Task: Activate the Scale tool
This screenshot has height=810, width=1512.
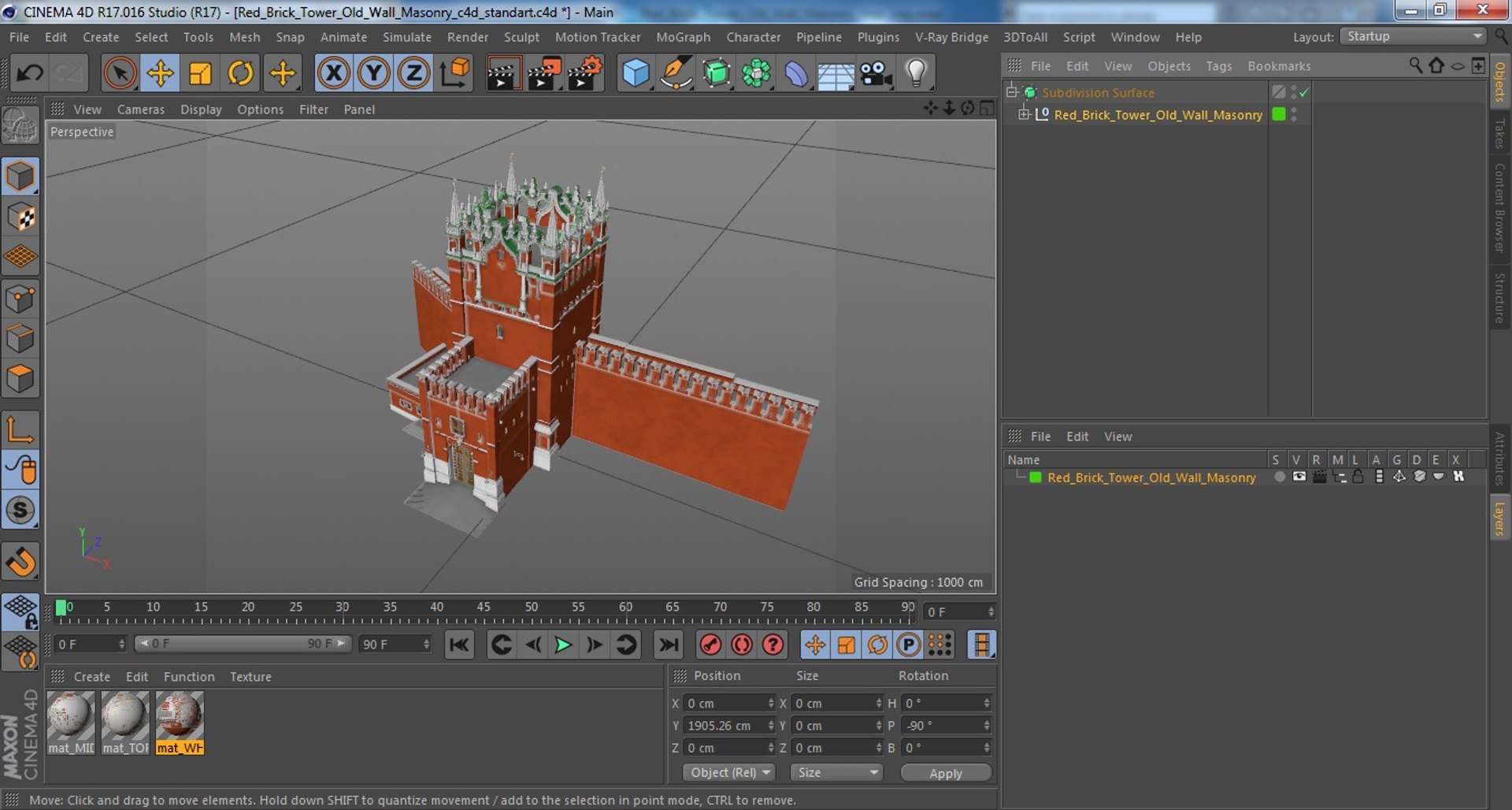Action: click(200, 73)
